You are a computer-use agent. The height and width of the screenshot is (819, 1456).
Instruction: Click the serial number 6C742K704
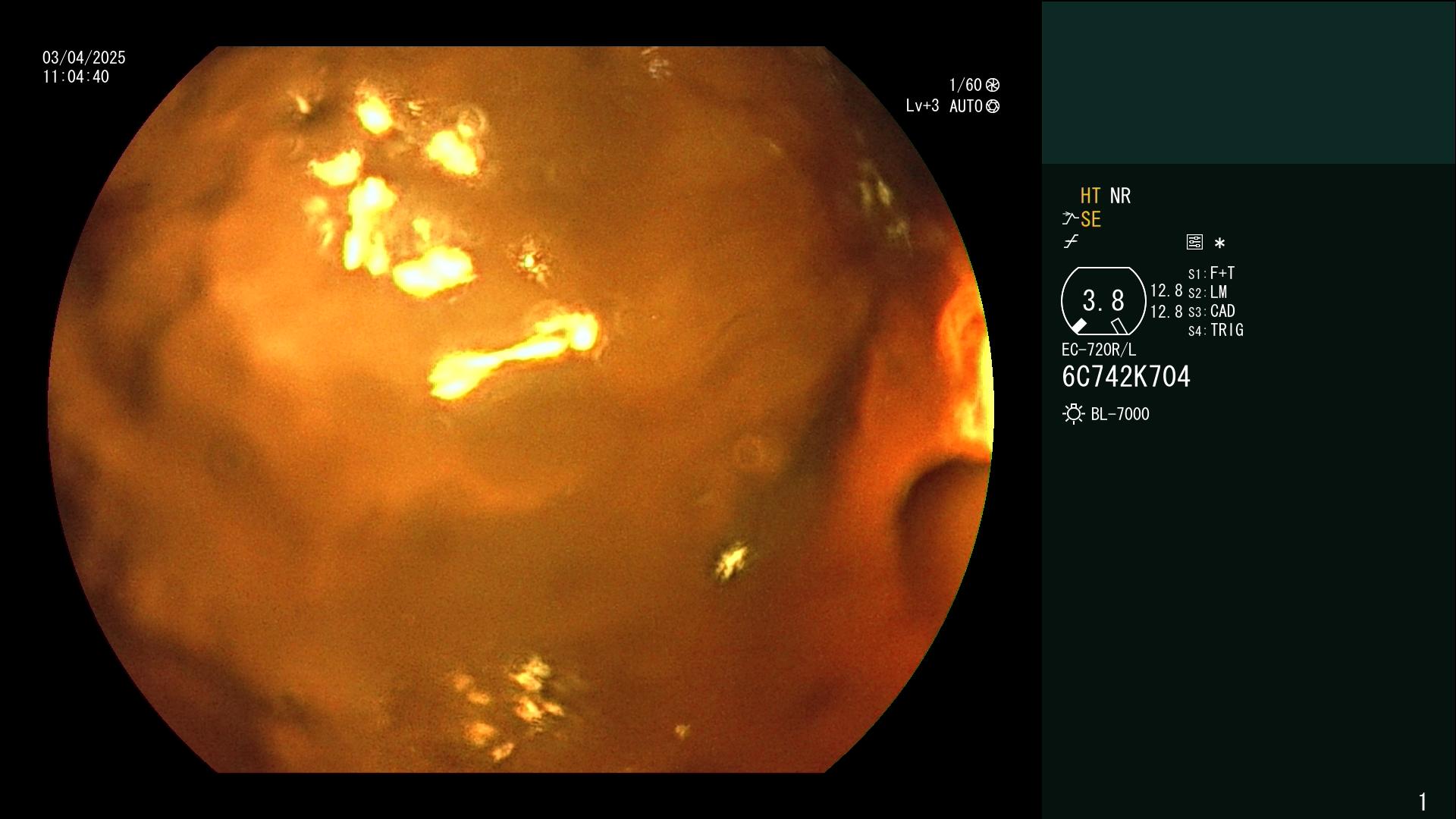pos(1126,377)
